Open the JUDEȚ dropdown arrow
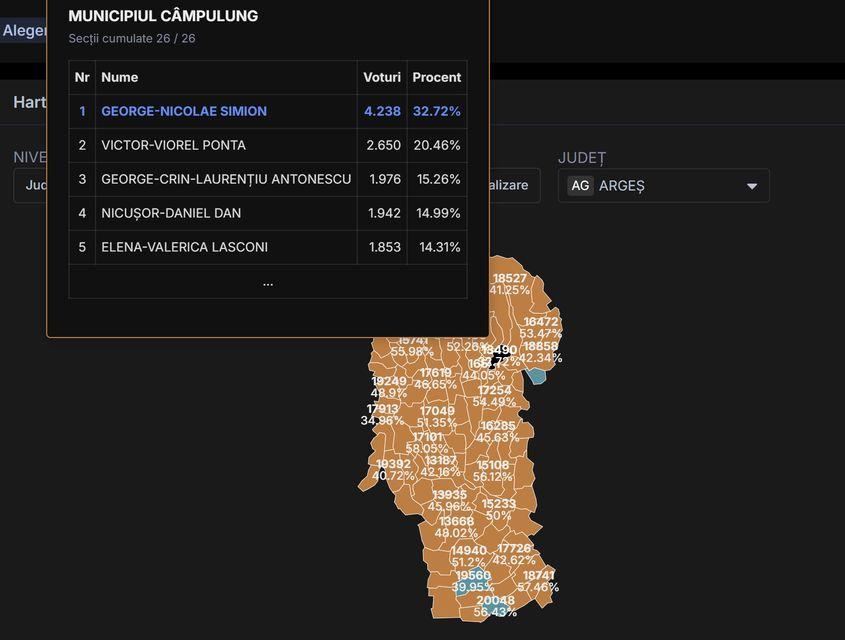This screenshot has height=640, width=845. (751, 186)
